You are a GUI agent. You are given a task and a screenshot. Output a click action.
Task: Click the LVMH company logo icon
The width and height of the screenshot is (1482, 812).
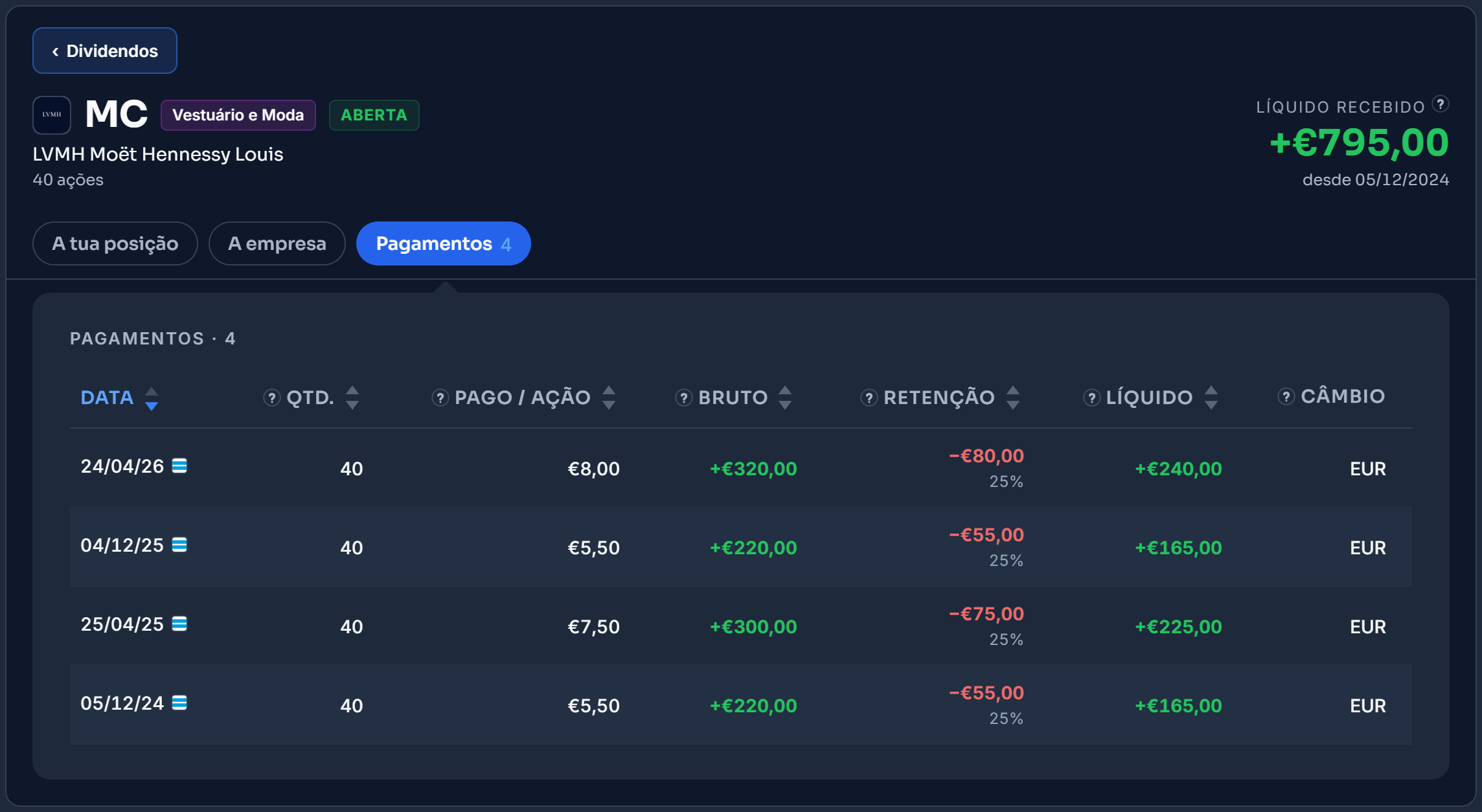pyautogui.click(x=52, y=115)
